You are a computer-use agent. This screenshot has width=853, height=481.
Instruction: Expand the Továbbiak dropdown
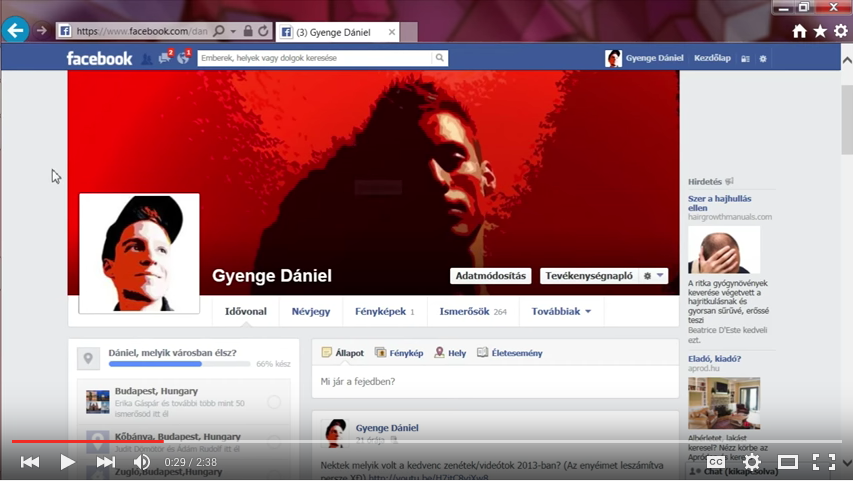(561, 312)
